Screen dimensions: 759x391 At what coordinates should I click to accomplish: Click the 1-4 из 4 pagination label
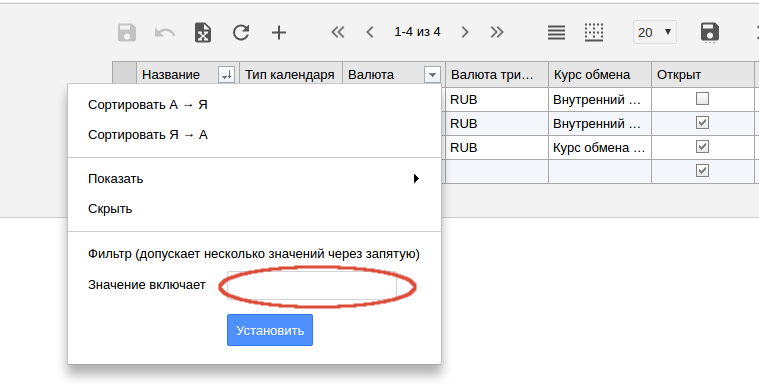pyautogui.click(x=417, y=32)
